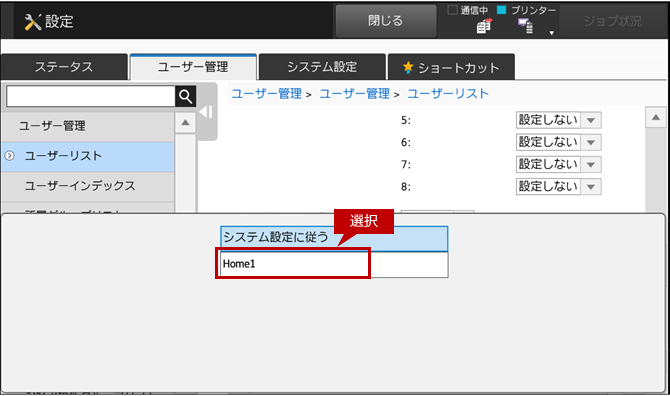Click the ショートカット star icon
The height and width of the screenshot is (396, 670).
pos(408,67)
